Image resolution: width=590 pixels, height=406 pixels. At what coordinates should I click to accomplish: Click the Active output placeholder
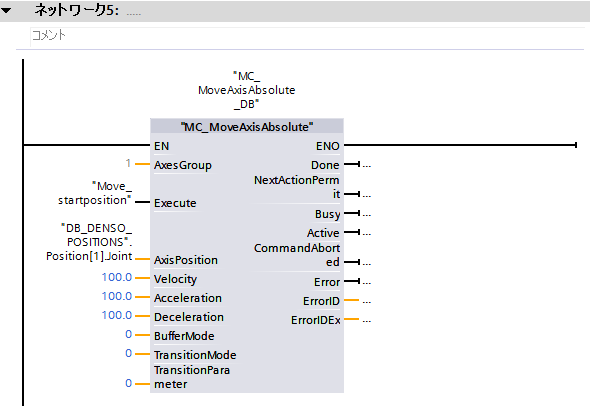tap(367, 234)
